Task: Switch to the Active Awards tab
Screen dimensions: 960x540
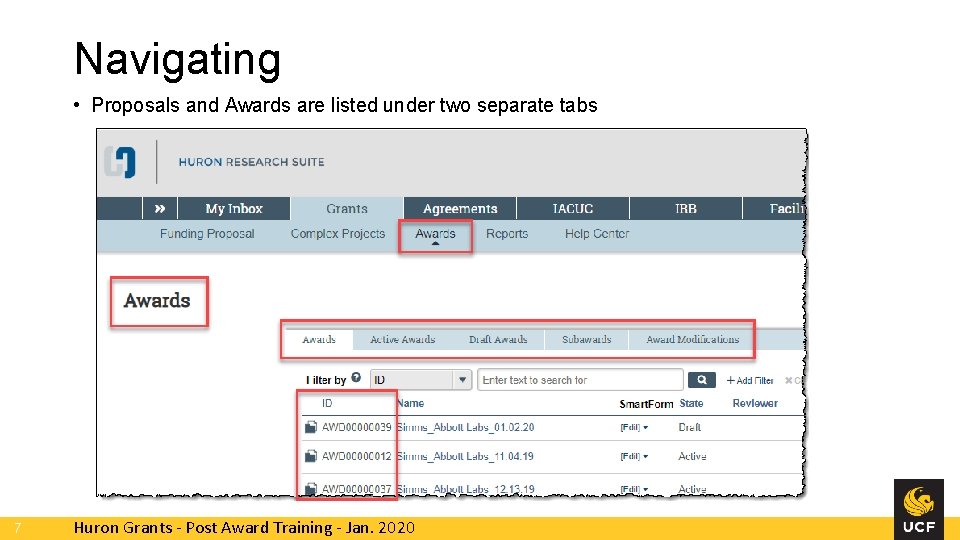Action: pos(402,339)
